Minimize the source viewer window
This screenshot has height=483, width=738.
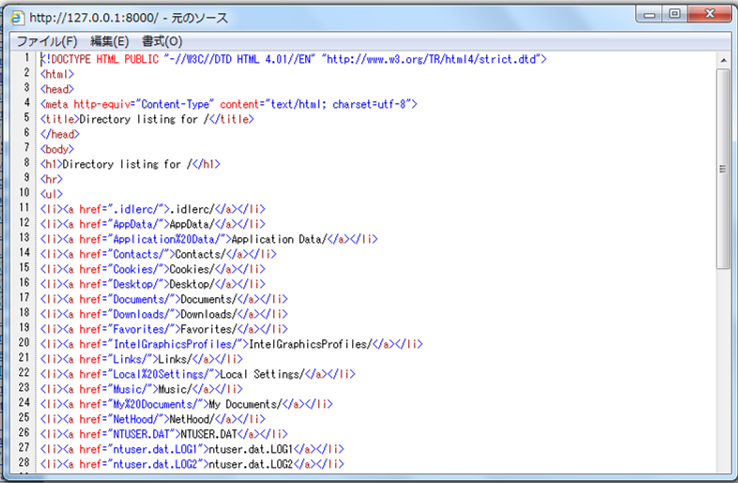pyautogui.click(x=650, y=14)
